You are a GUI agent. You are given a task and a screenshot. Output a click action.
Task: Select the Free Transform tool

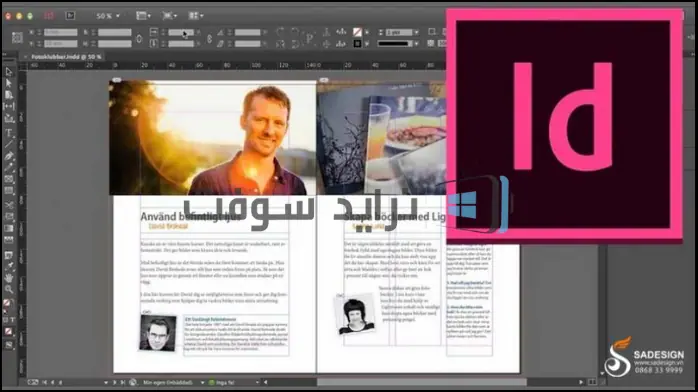pyautogui.click(x=8, y=217)
